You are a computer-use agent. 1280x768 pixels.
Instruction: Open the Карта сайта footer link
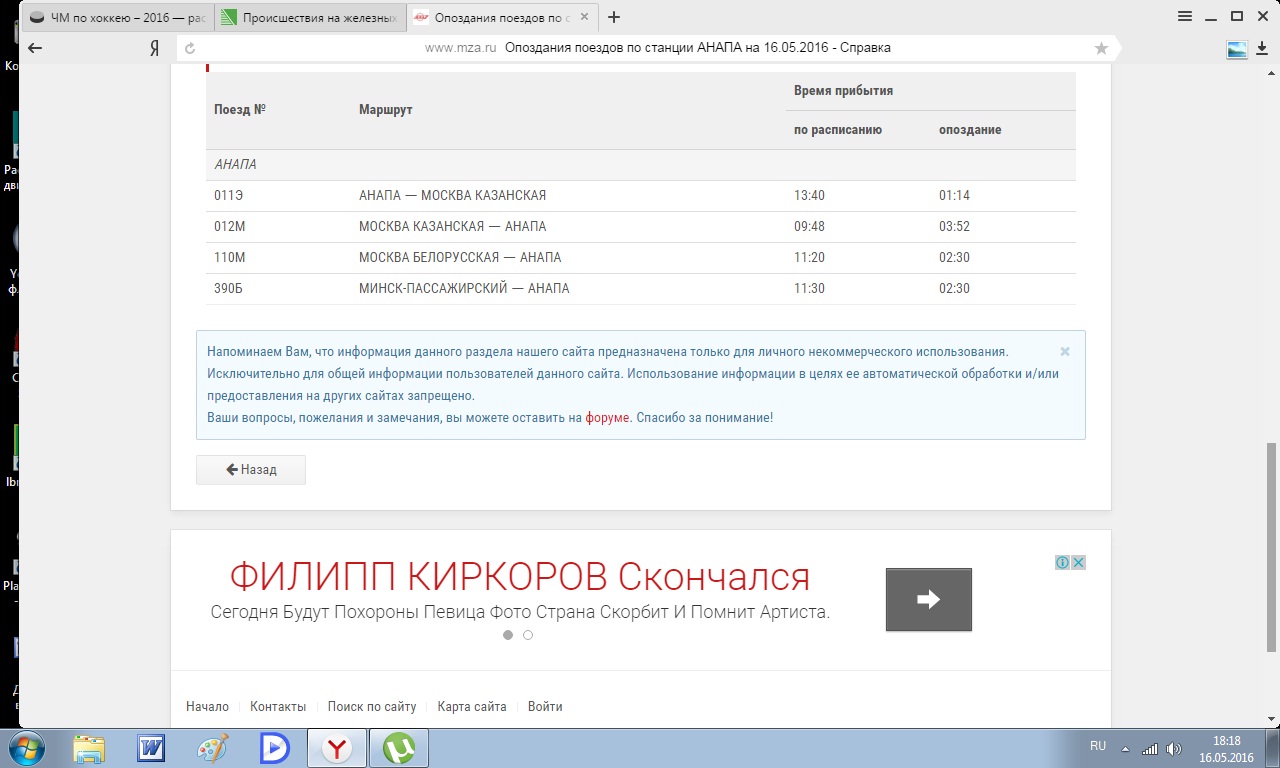coord(472,707)
